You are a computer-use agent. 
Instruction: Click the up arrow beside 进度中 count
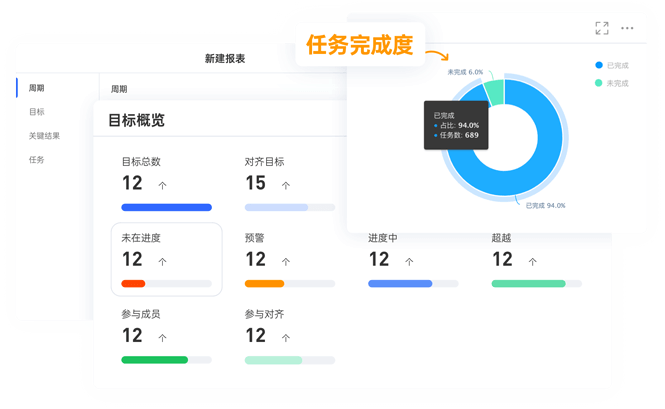[409, 261]
